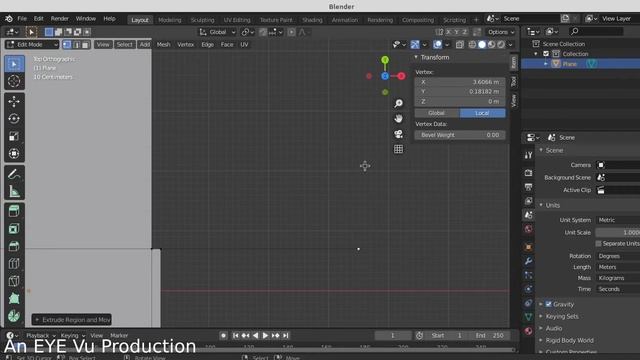
Task: Toggle the Gravity checkbox
Action: click(x=549, y=304)
